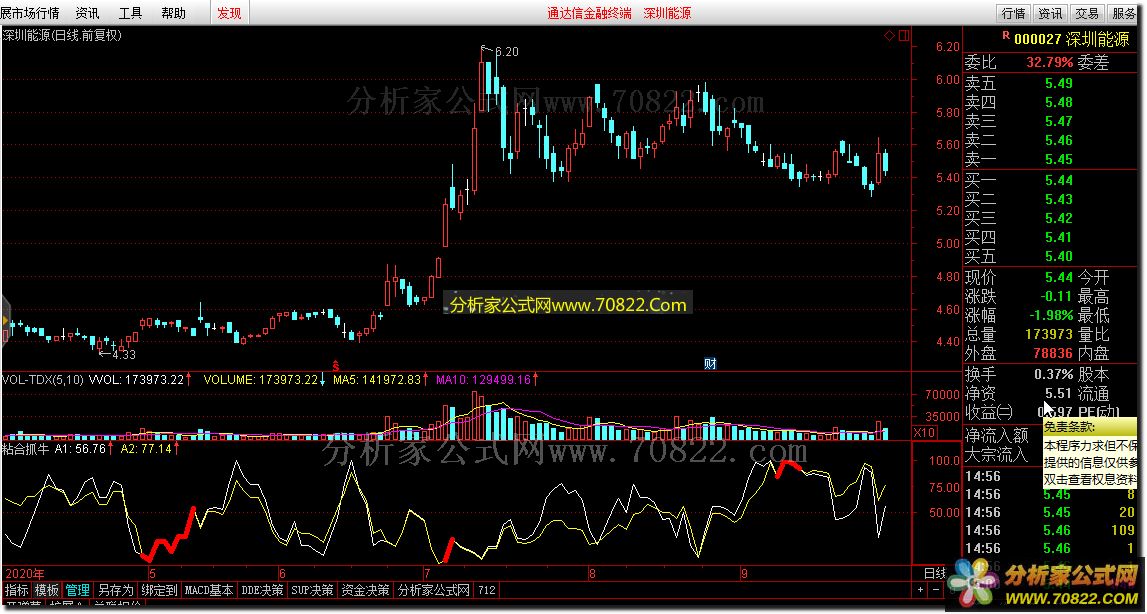
Task: Select the 模板 tab at the bottom
Action: click(48, 590)
